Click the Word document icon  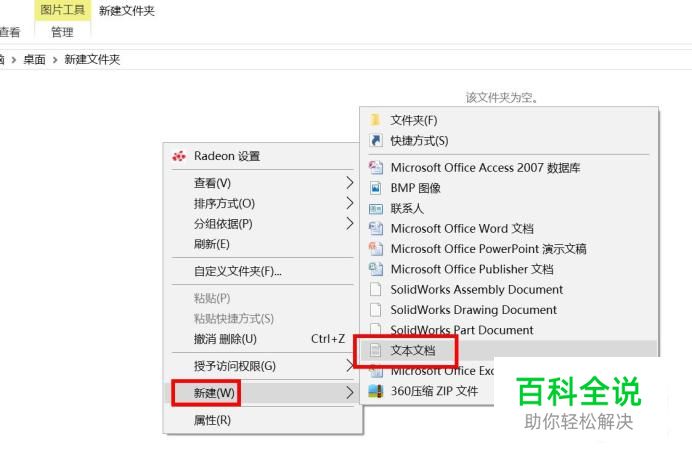(376, 229)
